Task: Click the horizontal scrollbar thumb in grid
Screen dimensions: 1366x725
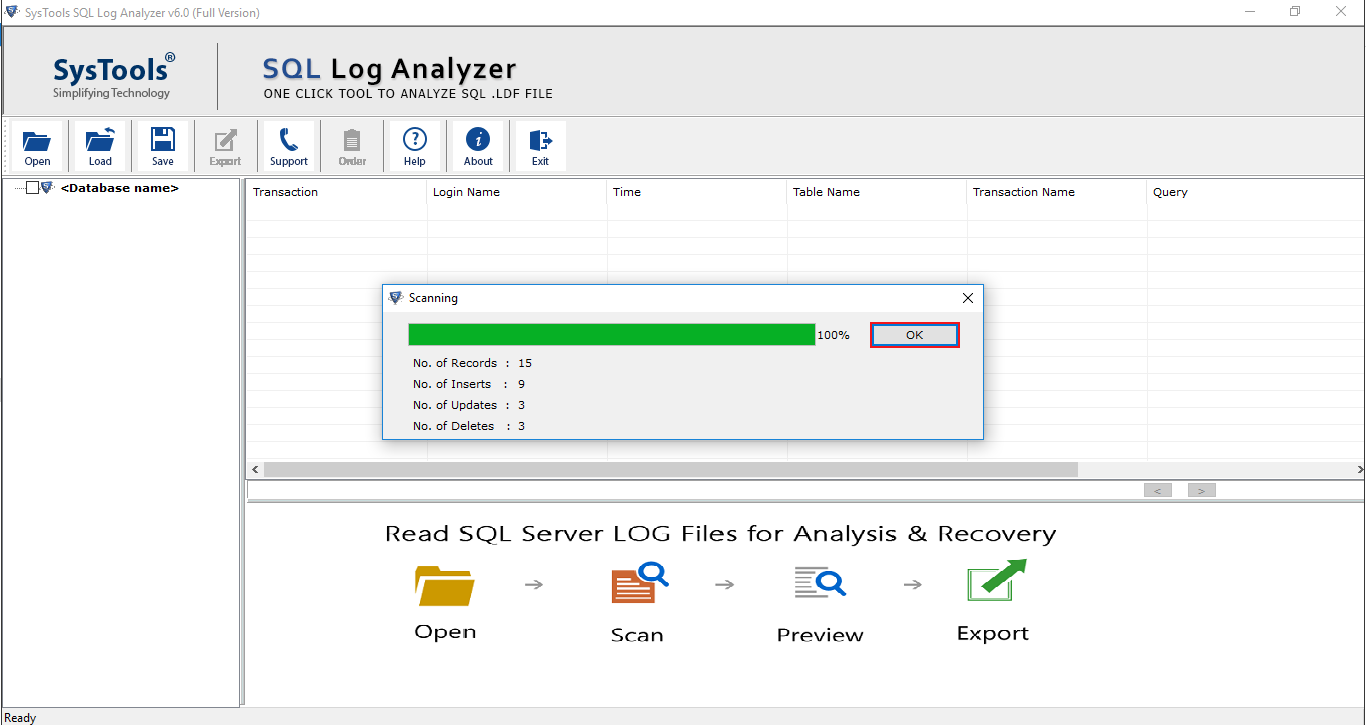Action: point(671,469)
